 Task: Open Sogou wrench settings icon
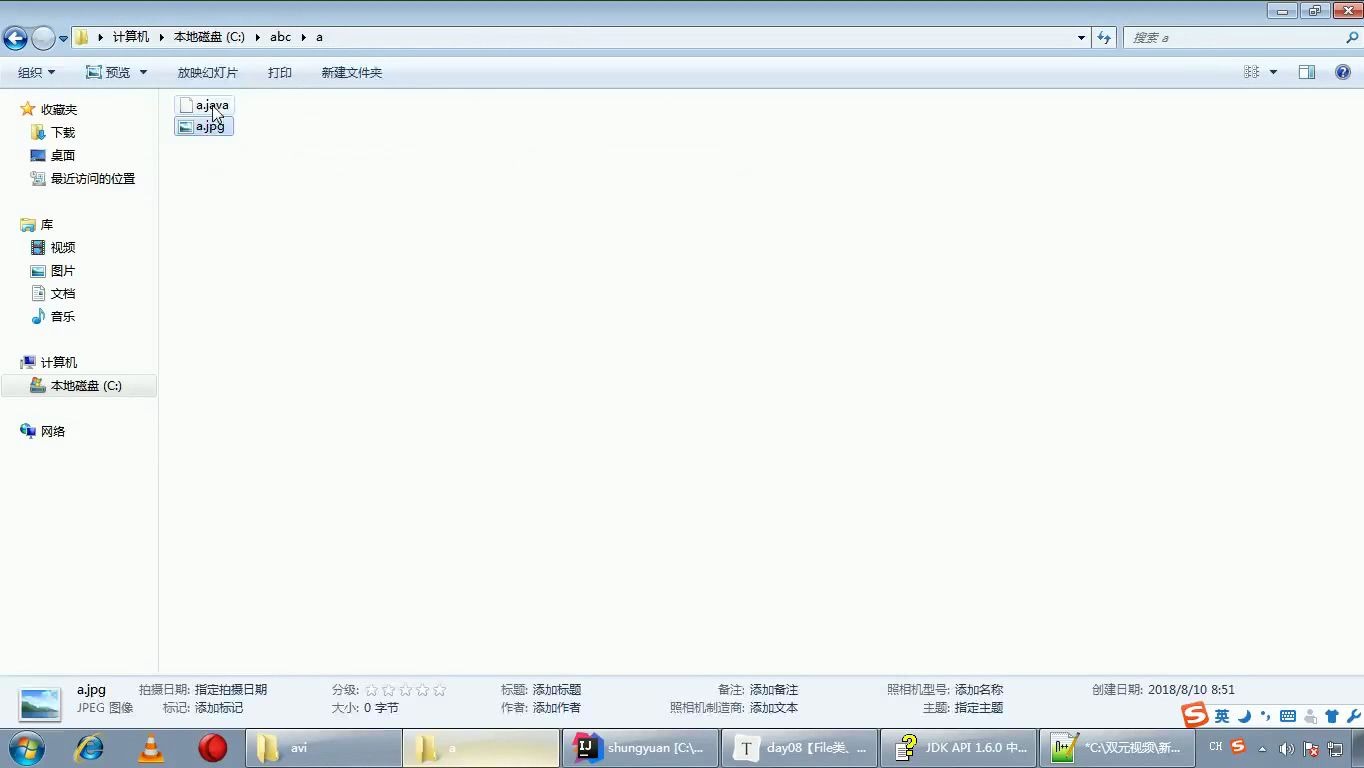pos(1354,716)
